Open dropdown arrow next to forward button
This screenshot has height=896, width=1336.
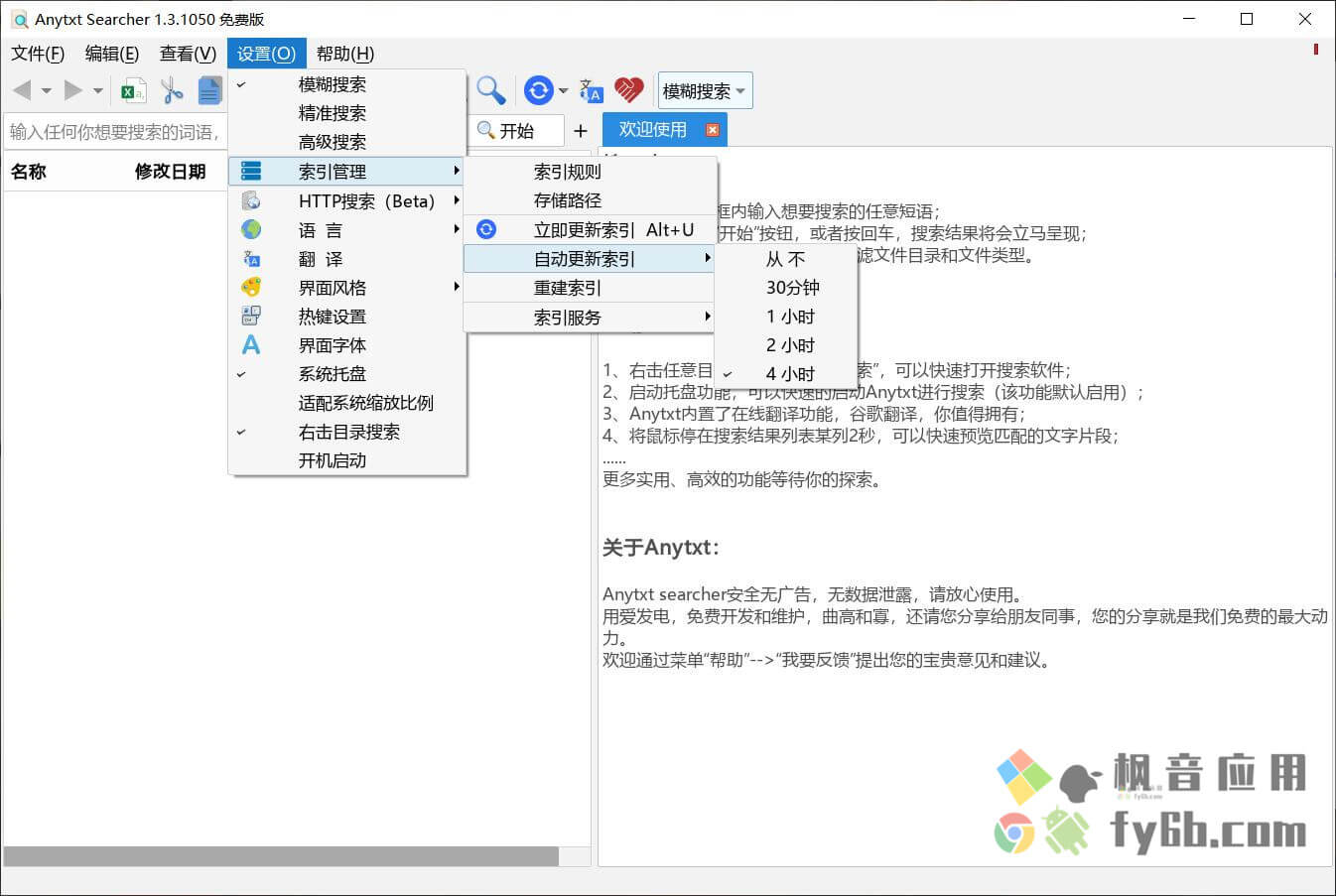pyautogui.click(x=97, y=91)
